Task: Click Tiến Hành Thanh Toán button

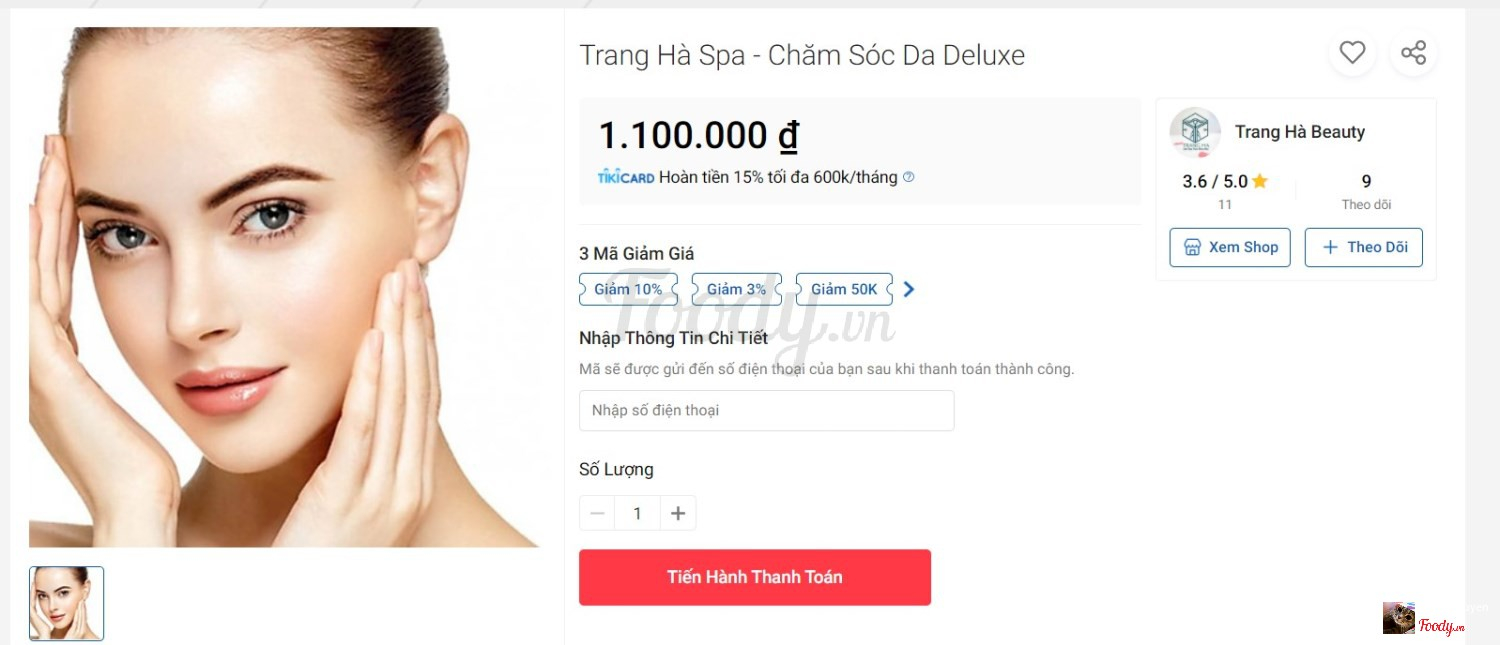Action: (x=755, y=577)
